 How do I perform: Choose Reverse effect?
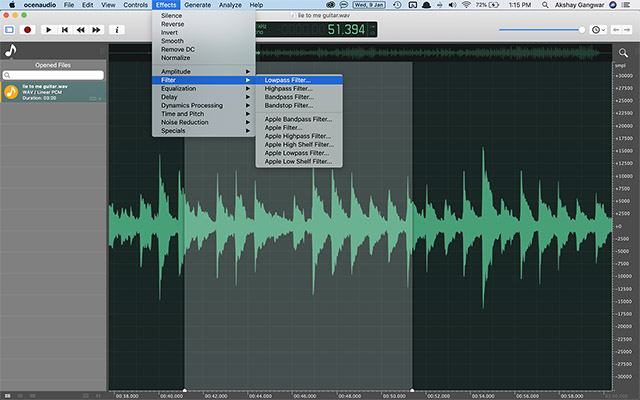click(204, 24)
